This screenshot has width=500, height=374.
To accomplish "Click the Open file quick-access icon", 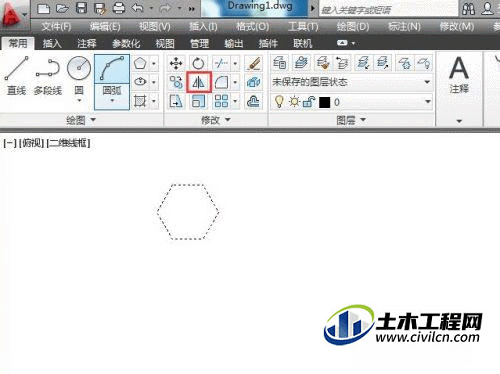I will pos(62,8).
